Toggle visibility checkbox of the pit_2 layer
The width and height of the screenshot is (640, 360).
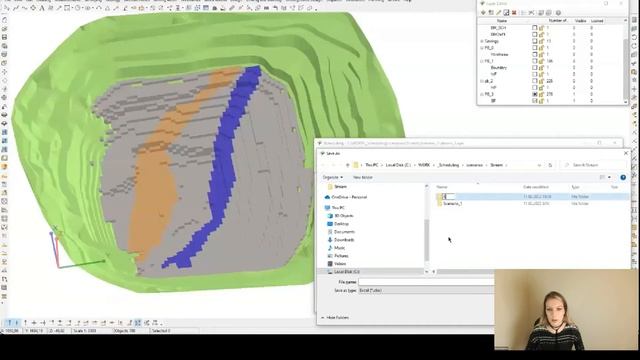point(535,81)
